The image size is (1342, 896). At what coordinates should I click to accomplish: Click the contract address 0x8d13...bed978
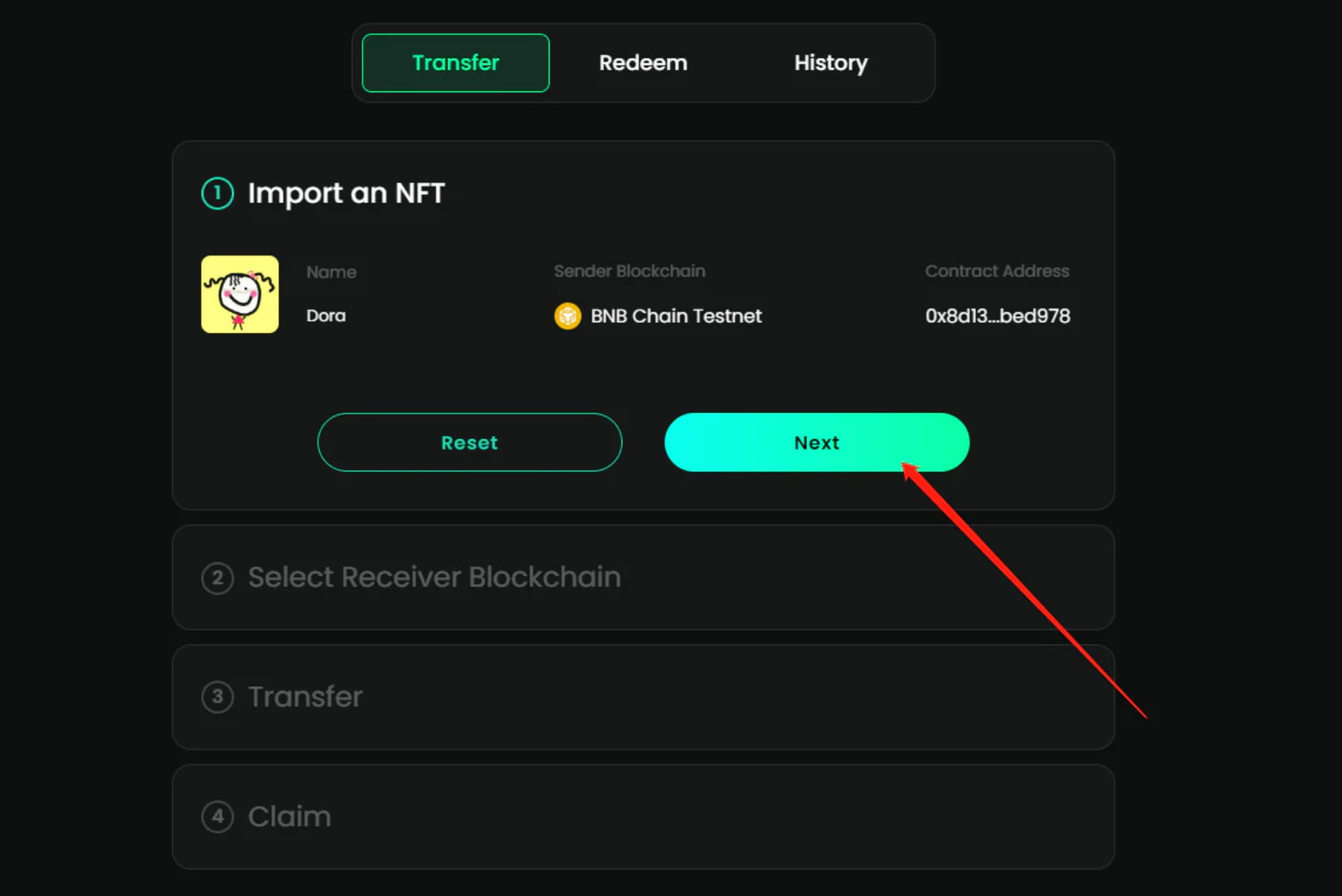click(x=998, y=316)
